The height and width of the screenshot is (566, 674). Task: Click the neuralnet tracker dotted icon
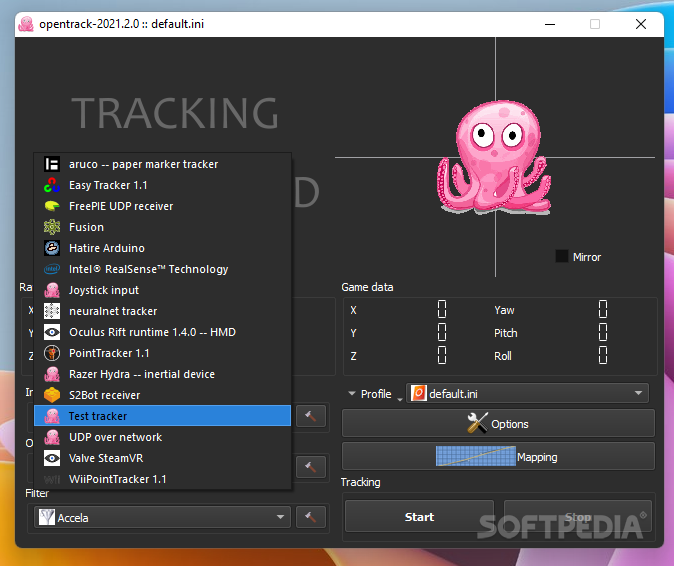click(x=52, y=311)
